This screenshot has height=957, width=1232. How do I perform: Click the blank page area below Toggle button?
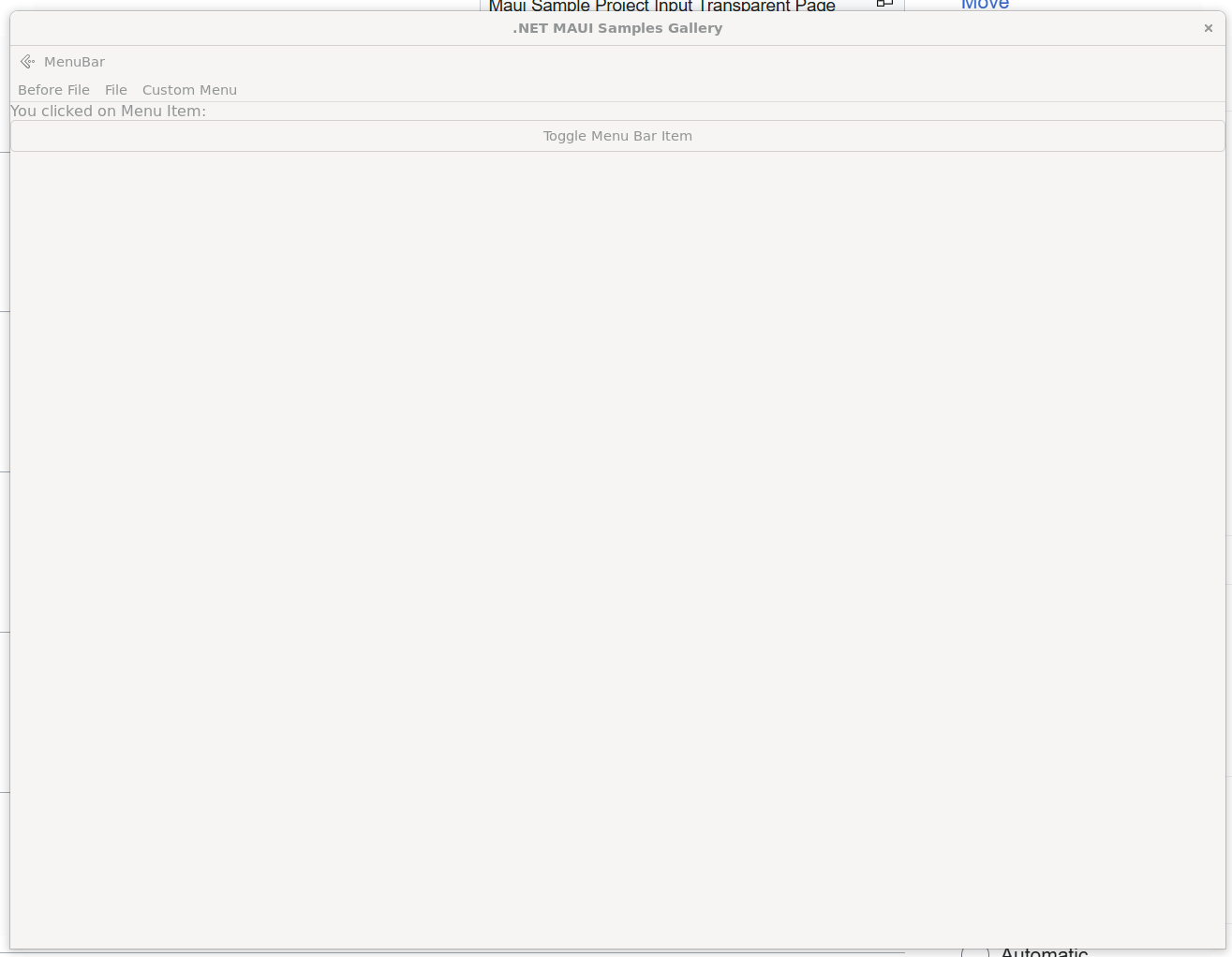coord(617,544)
